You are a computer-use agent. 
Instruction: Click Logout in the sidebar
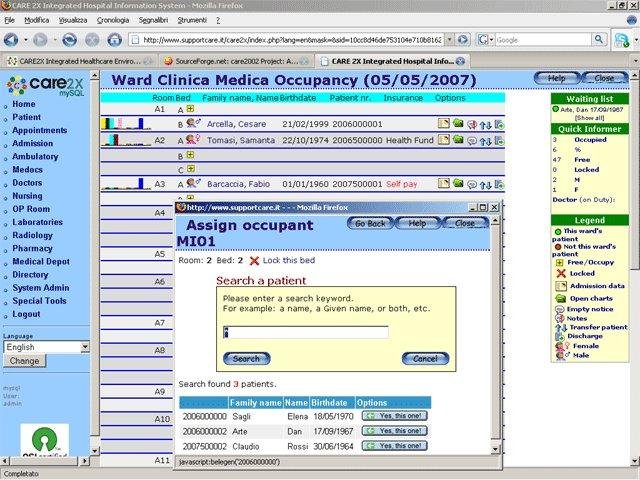pos(26,314)
